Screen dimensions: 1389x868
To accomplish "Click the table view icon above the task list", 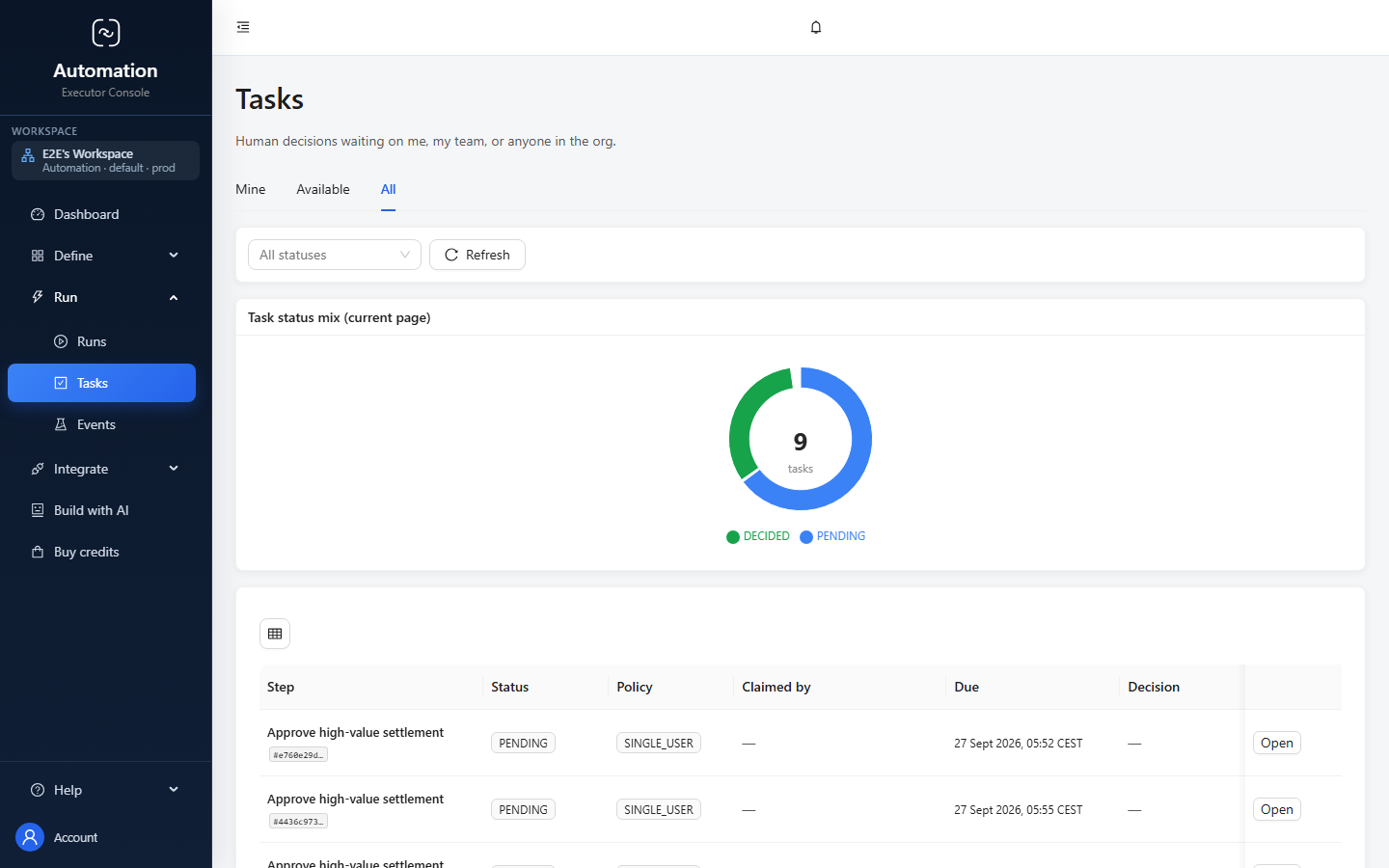I will [275, 634].
